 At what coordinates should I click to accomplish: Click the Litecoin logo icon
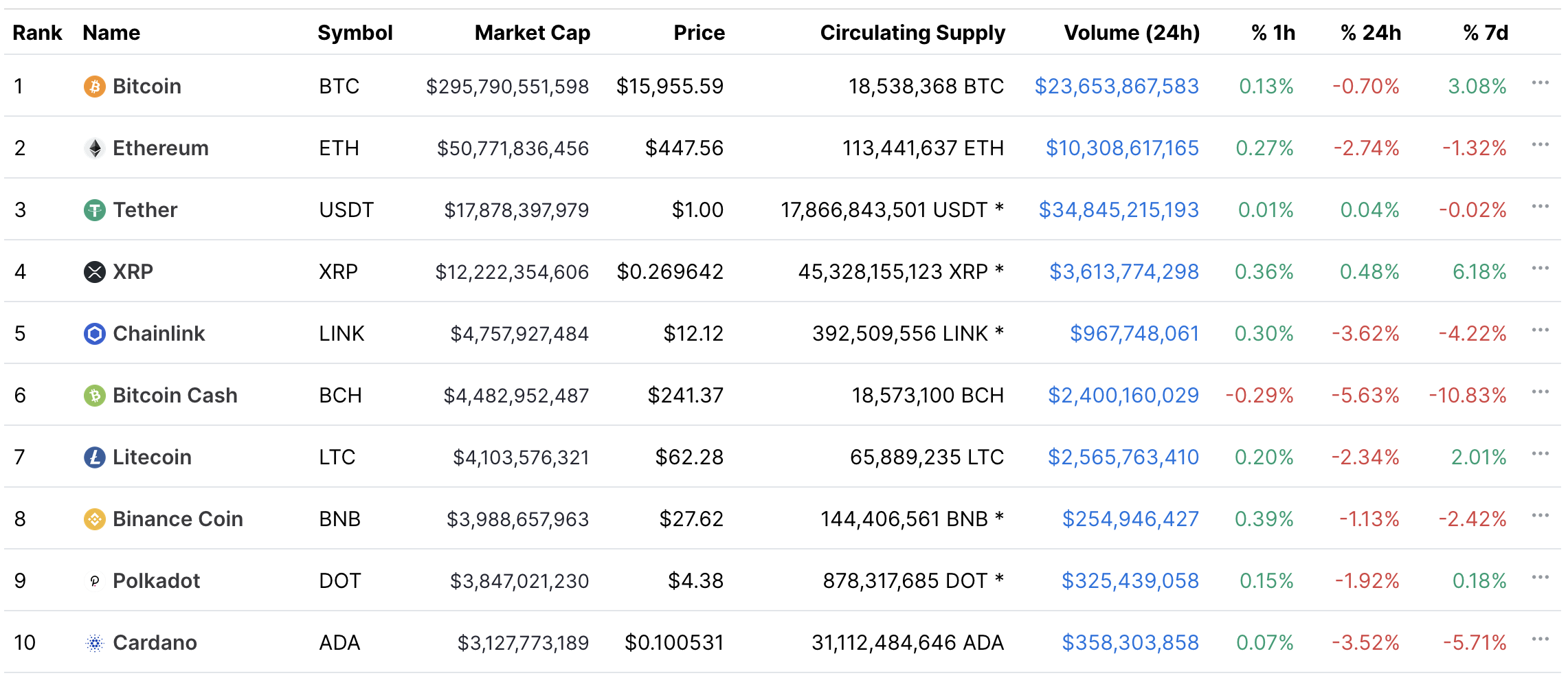[x=94, y=457]
